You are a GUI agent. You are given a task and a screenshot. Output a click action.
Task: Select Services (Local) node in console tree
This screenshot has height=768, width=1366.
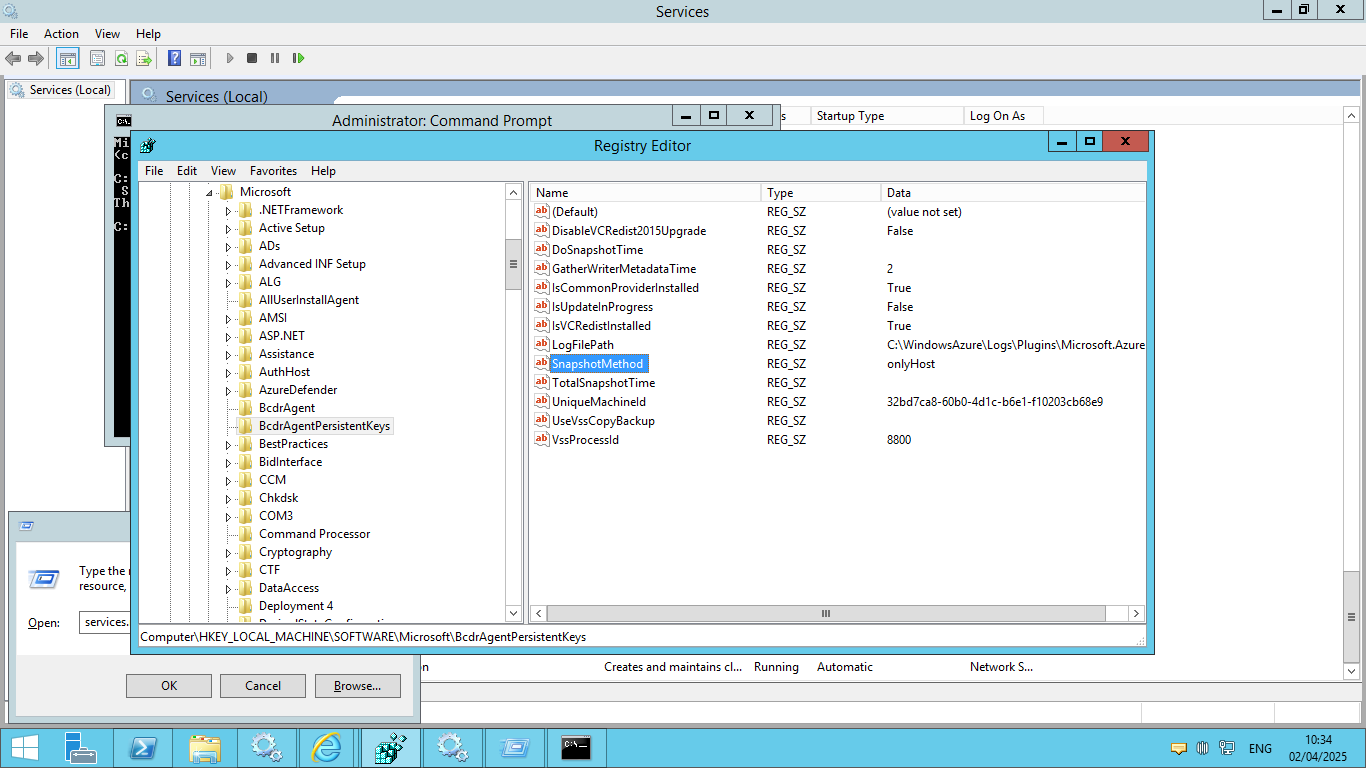[70, 90]
